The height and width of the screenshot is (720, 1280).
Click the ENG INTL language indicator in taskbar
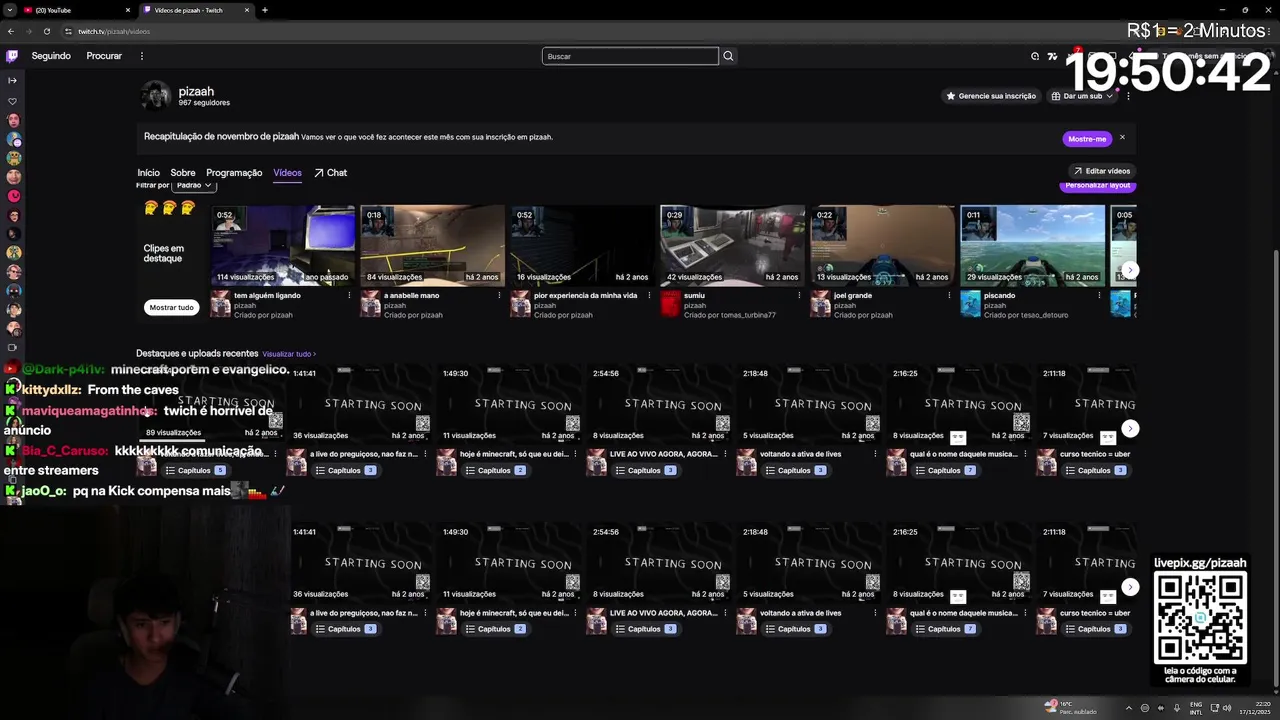coord(1196,708)
